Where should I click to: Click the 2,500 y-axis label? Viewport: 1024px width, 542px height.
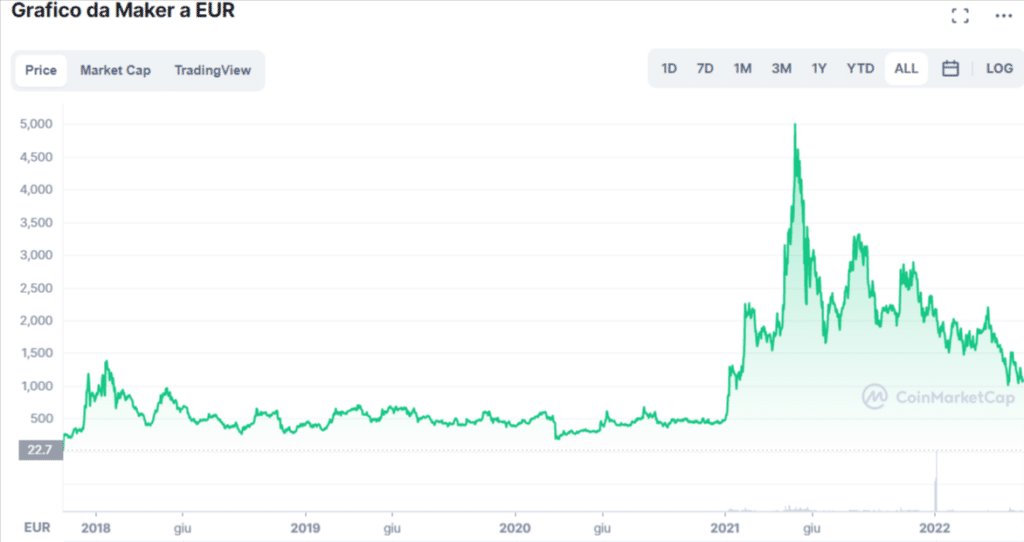(36, 288)
